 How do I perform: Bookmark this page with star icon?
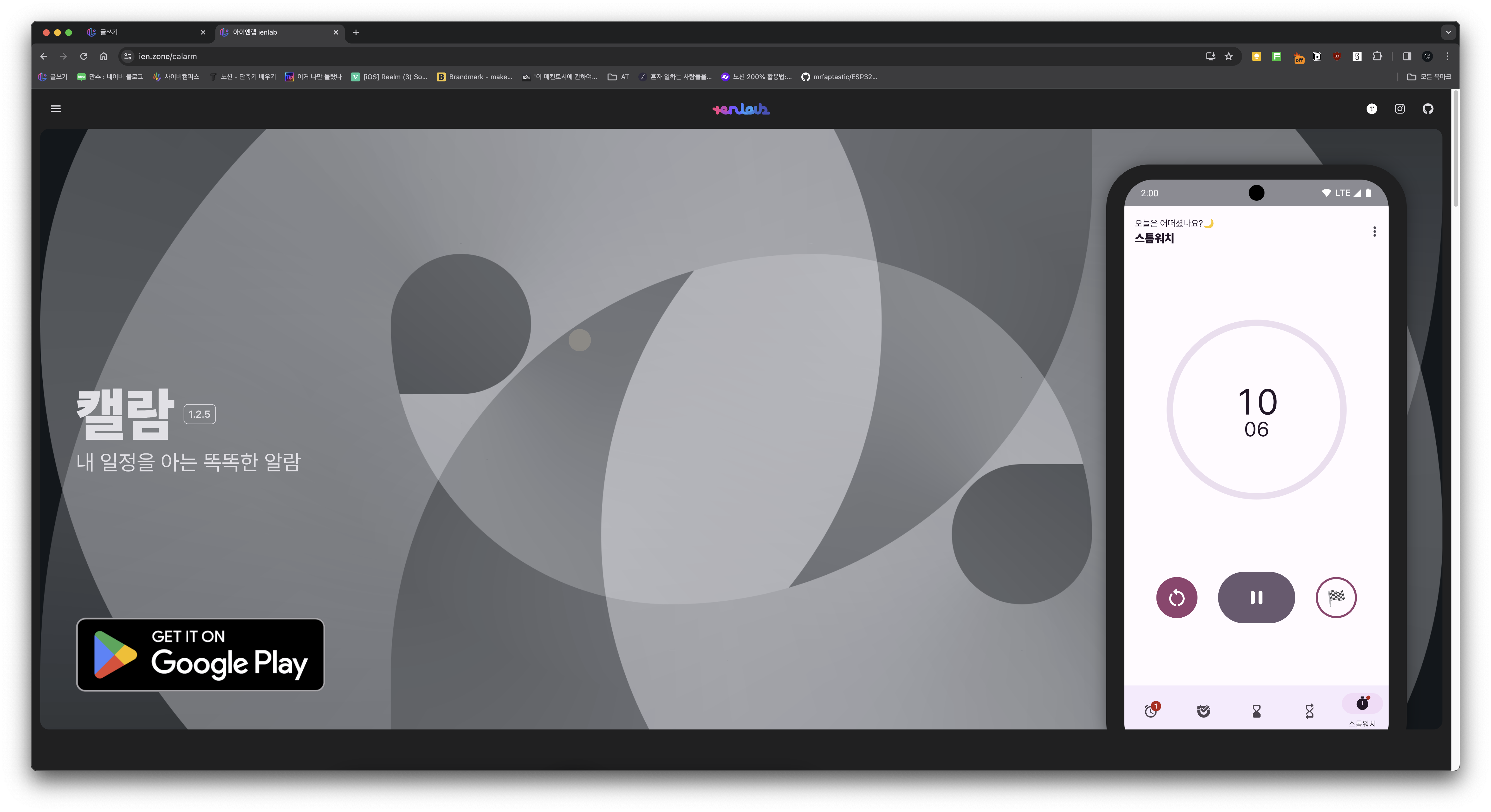[1228, 56]
